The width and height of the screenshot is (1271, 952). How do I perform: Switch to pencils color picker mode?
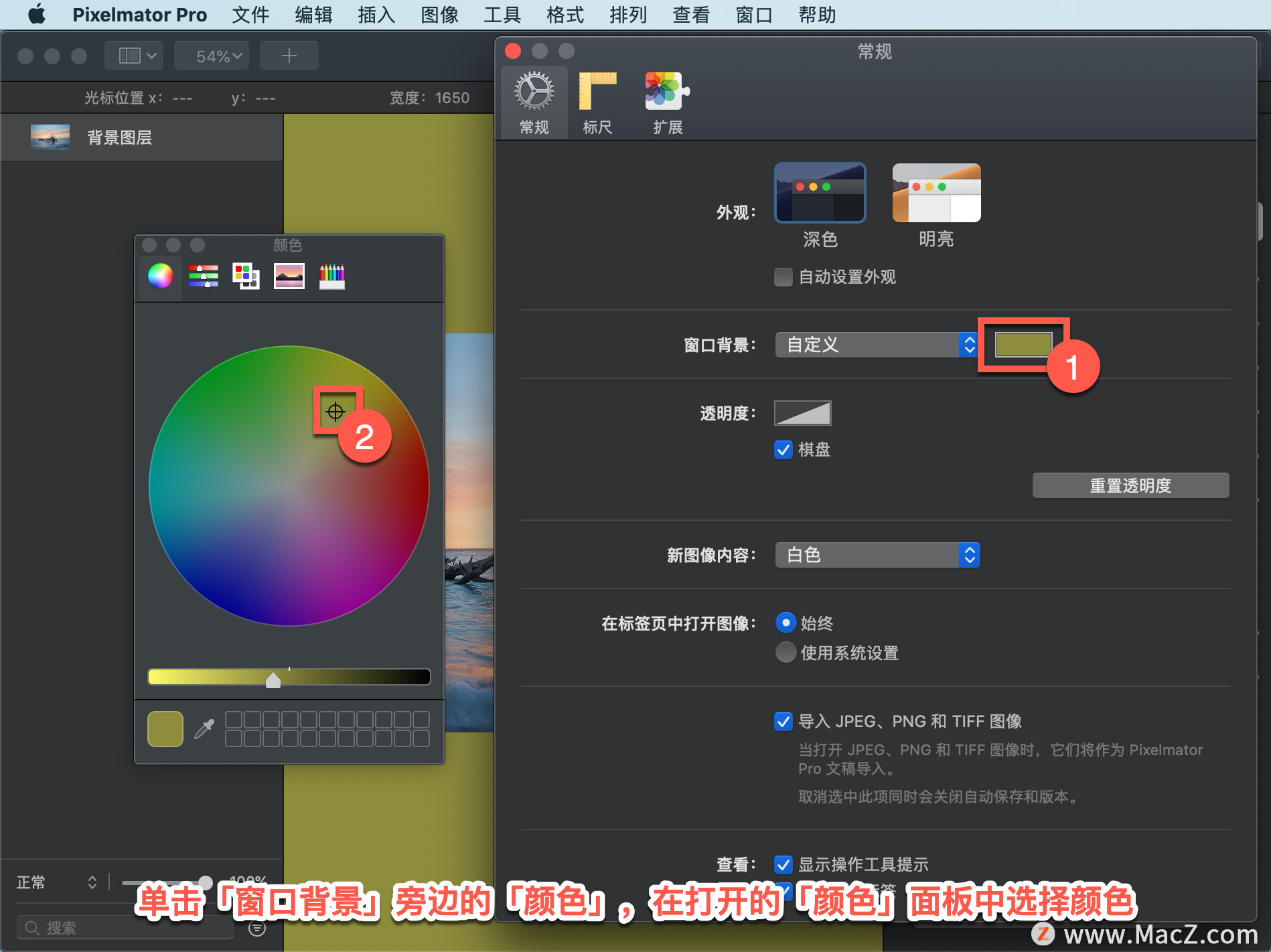point(332,276)
